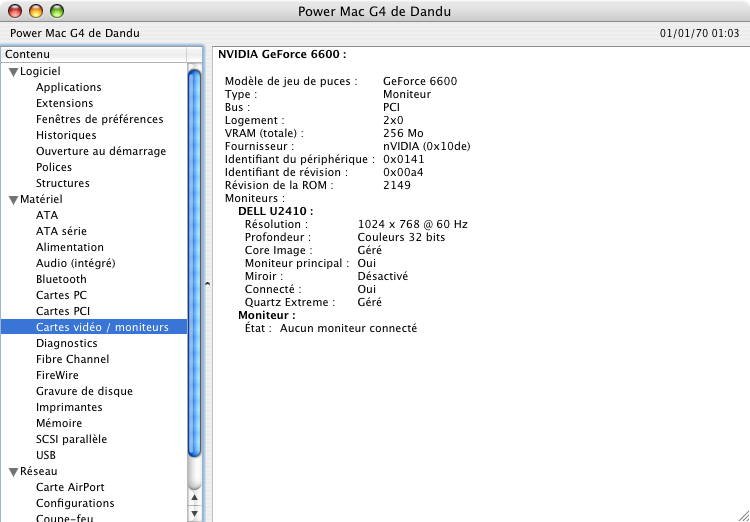Choose Ouverture au démarrage
This screenshot has width=750, height=522.
[101, 151]
